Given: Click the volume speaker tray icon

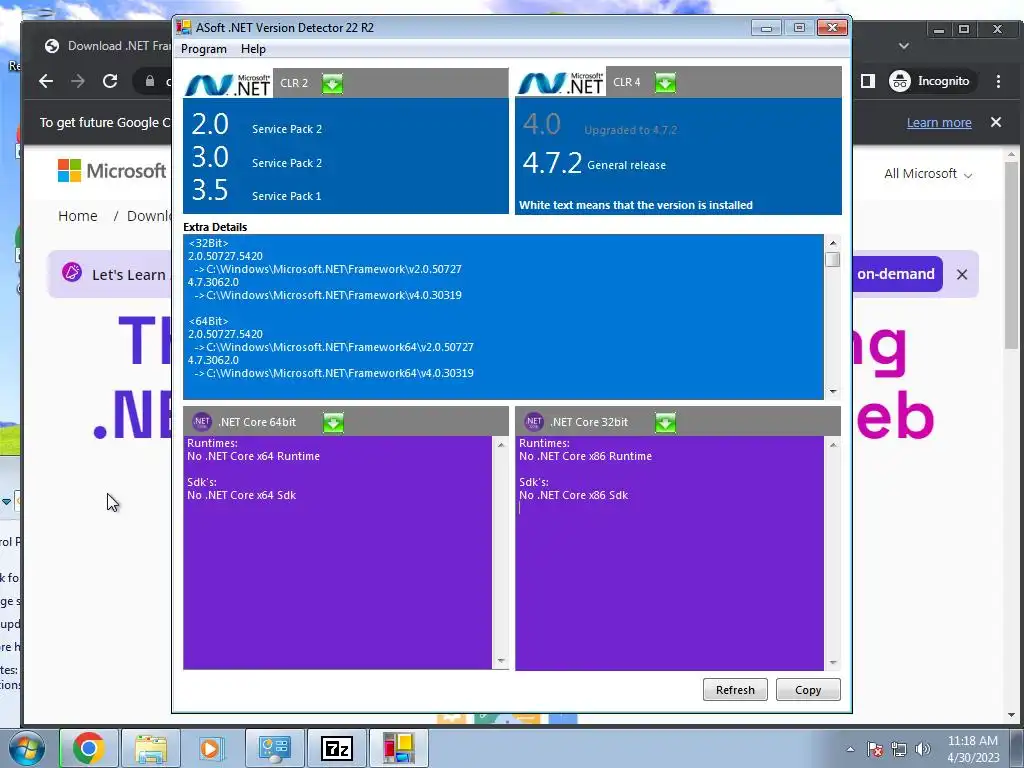Looking at the screenshot, I should (922, 749).
